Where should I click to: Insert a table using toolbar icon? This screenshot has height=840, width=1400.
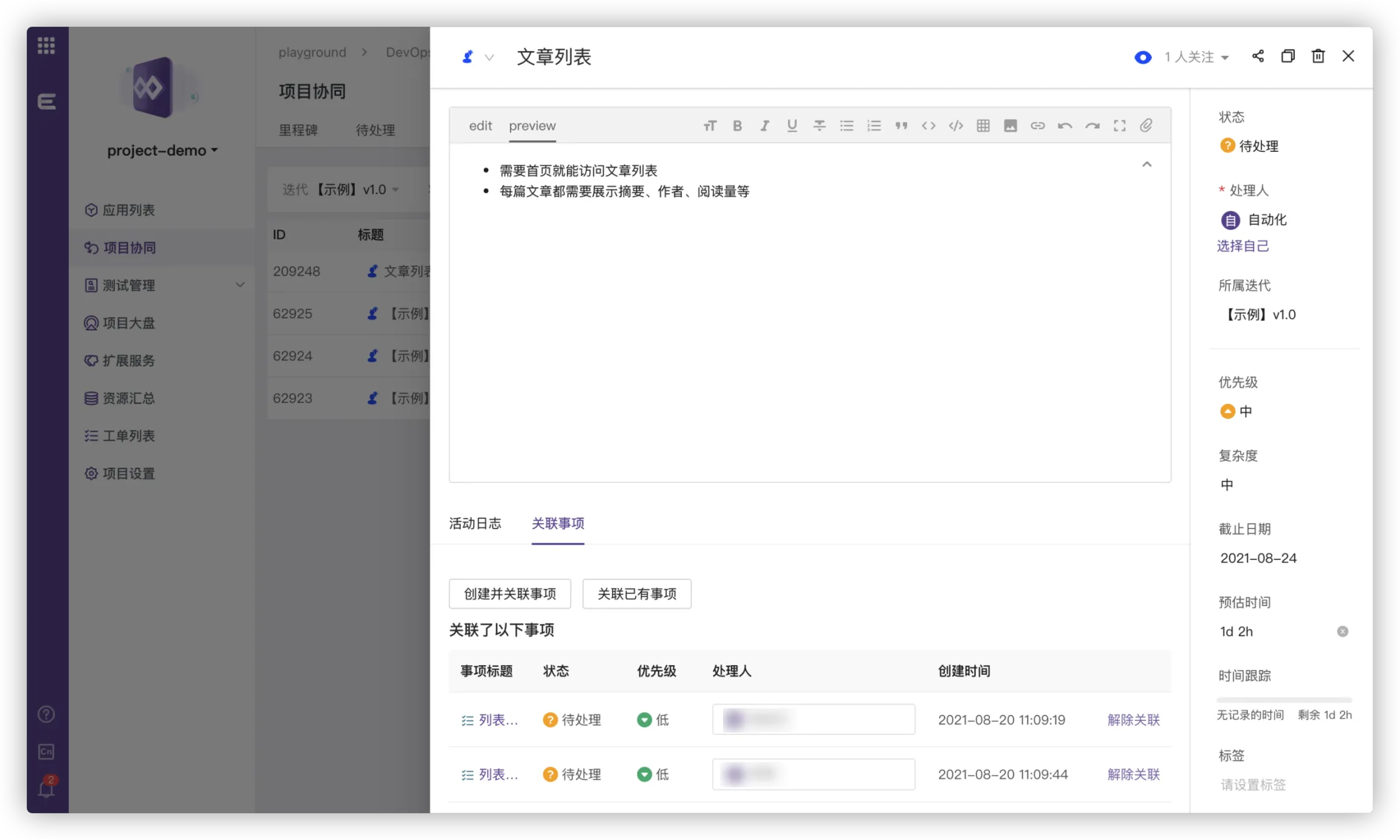coord(983,126)
